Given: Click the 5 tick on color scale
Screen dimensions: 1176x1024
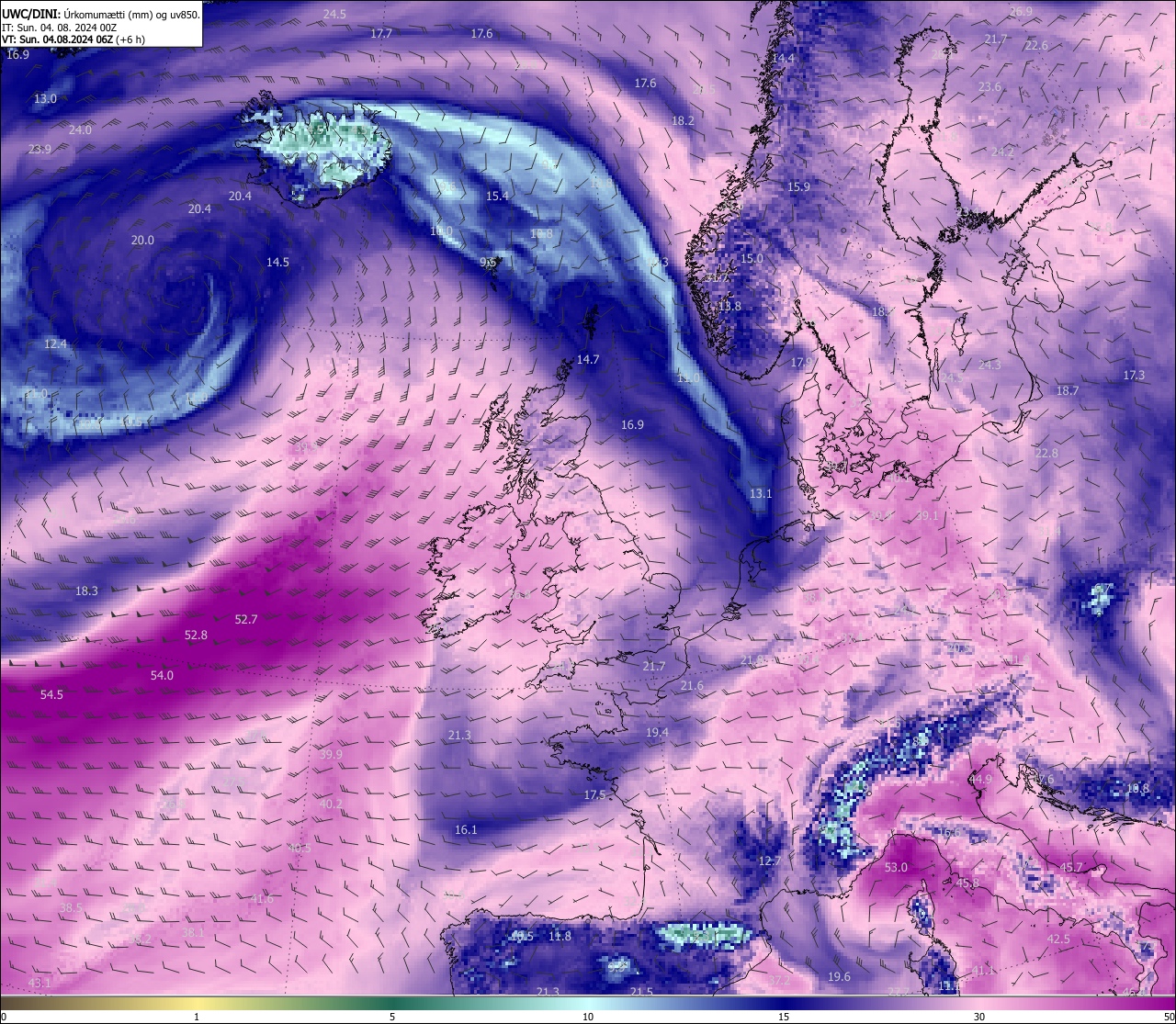Looking at the screenshot, I should [x=392, y=1017].
